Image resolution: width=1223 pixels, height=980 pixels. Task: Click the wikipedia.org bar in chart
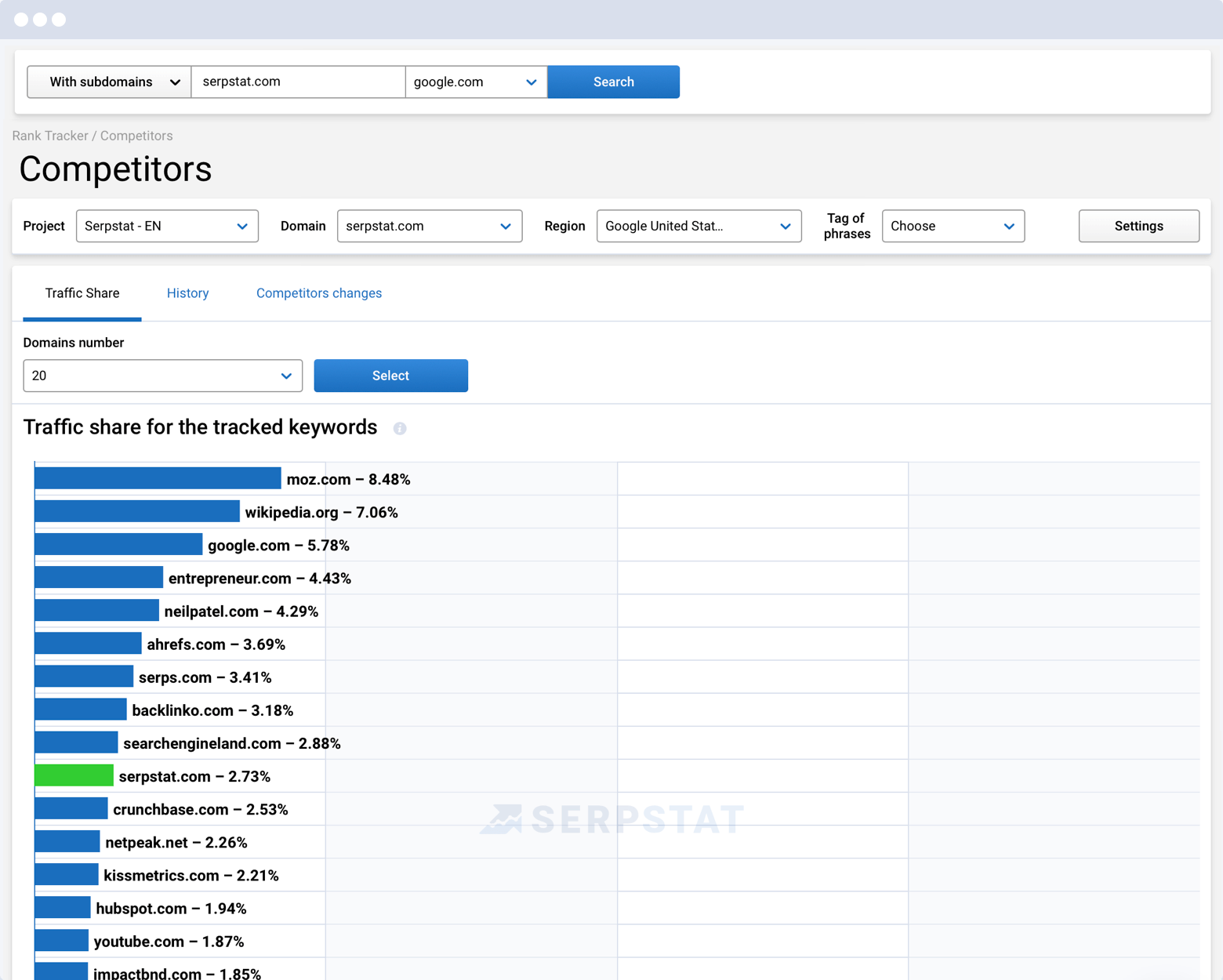pyautogui.click(x=137, y=512)
